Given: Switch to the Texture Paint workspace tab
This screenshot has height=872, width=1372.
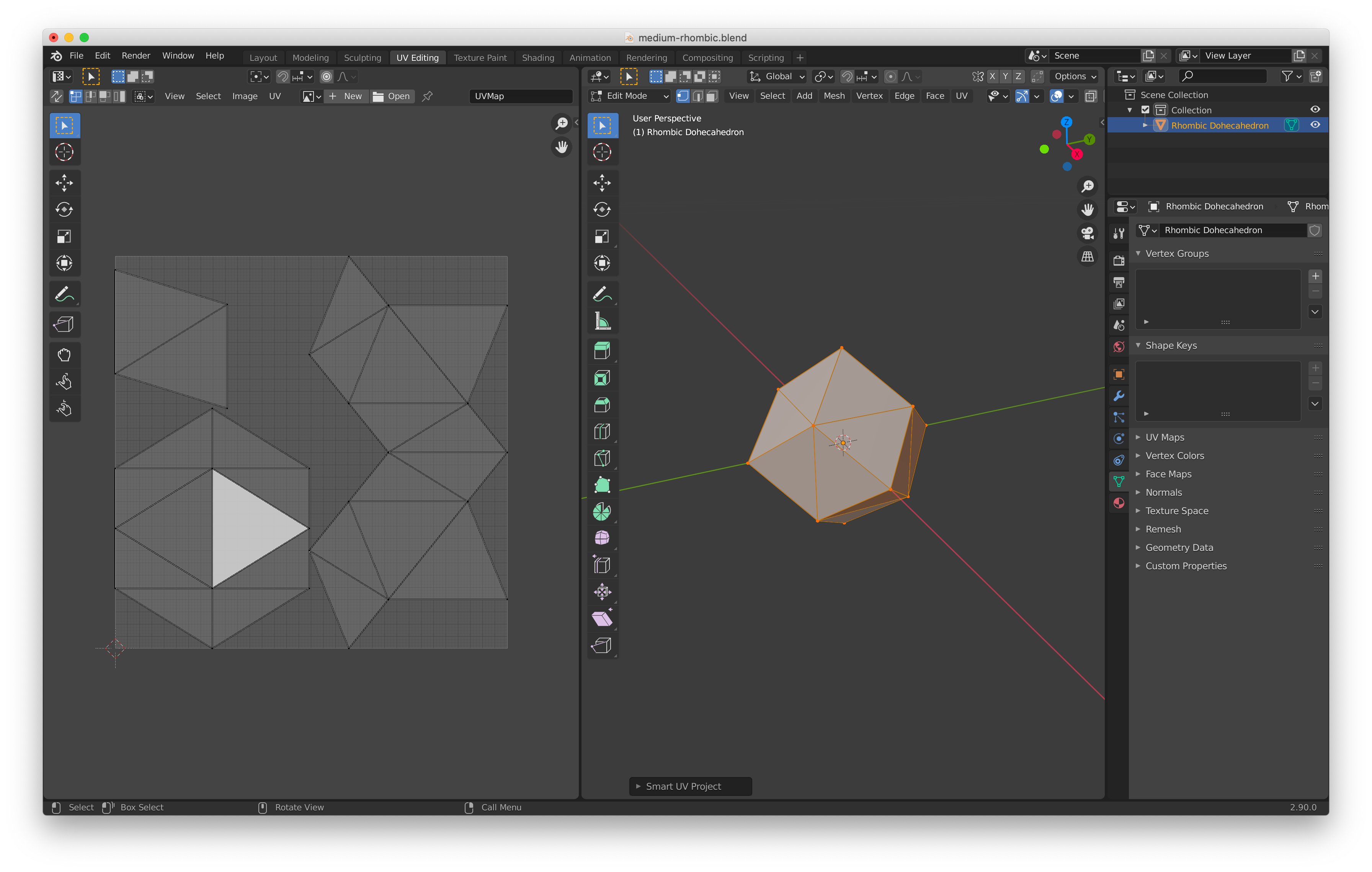Looking at the screenshot, I should [x=480, y=57].
